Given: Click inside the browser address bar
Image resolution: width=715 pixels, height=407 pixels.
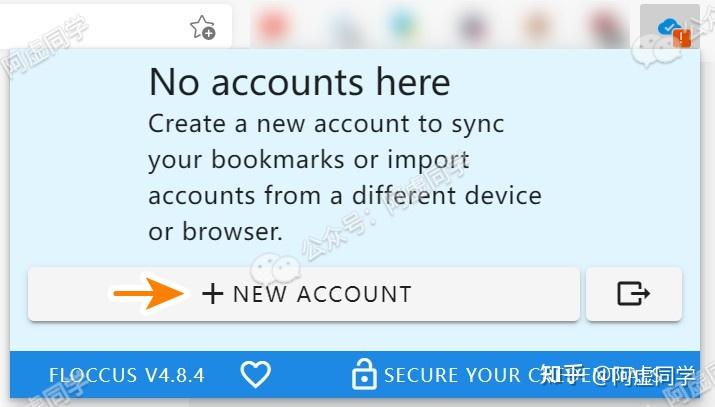Looking at the screenshot, I should [x=90, y=27].
